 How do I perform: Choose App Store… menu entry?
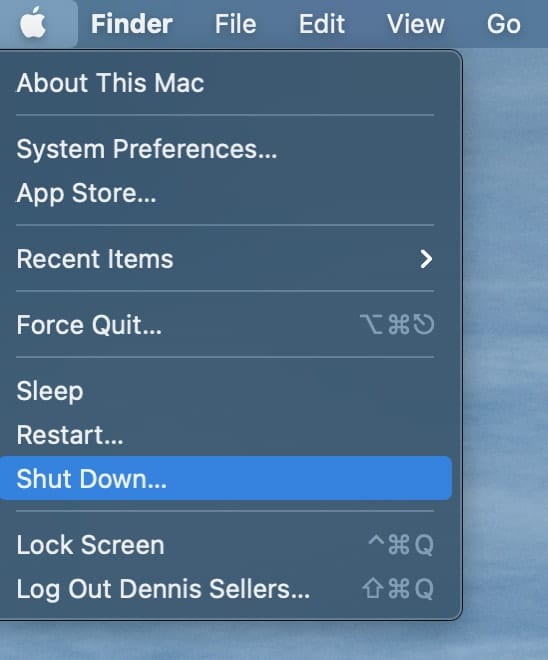[225, 193]
